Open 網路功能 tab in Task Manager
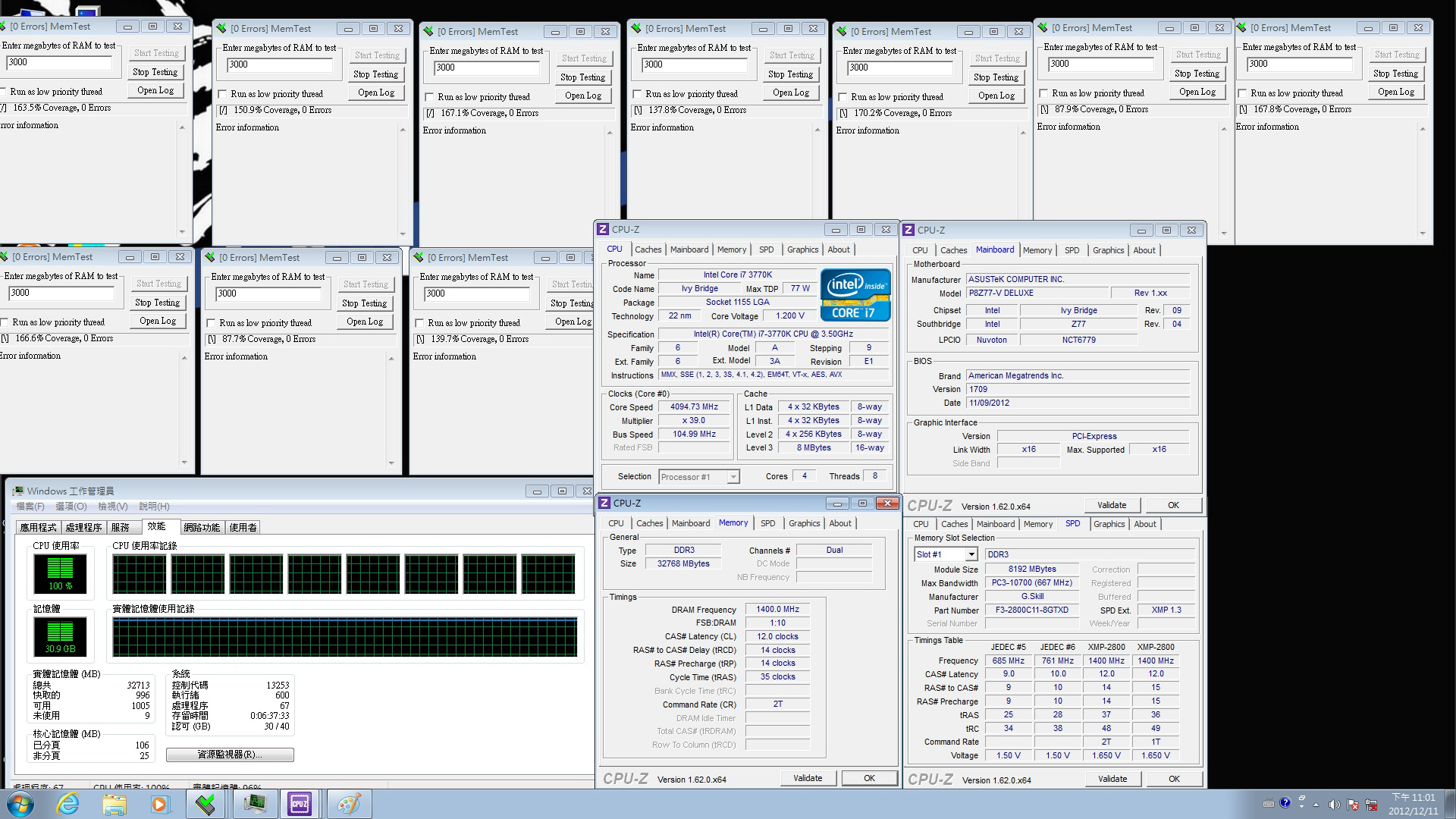The image size is (1456, 819). [x=202, y=527]
